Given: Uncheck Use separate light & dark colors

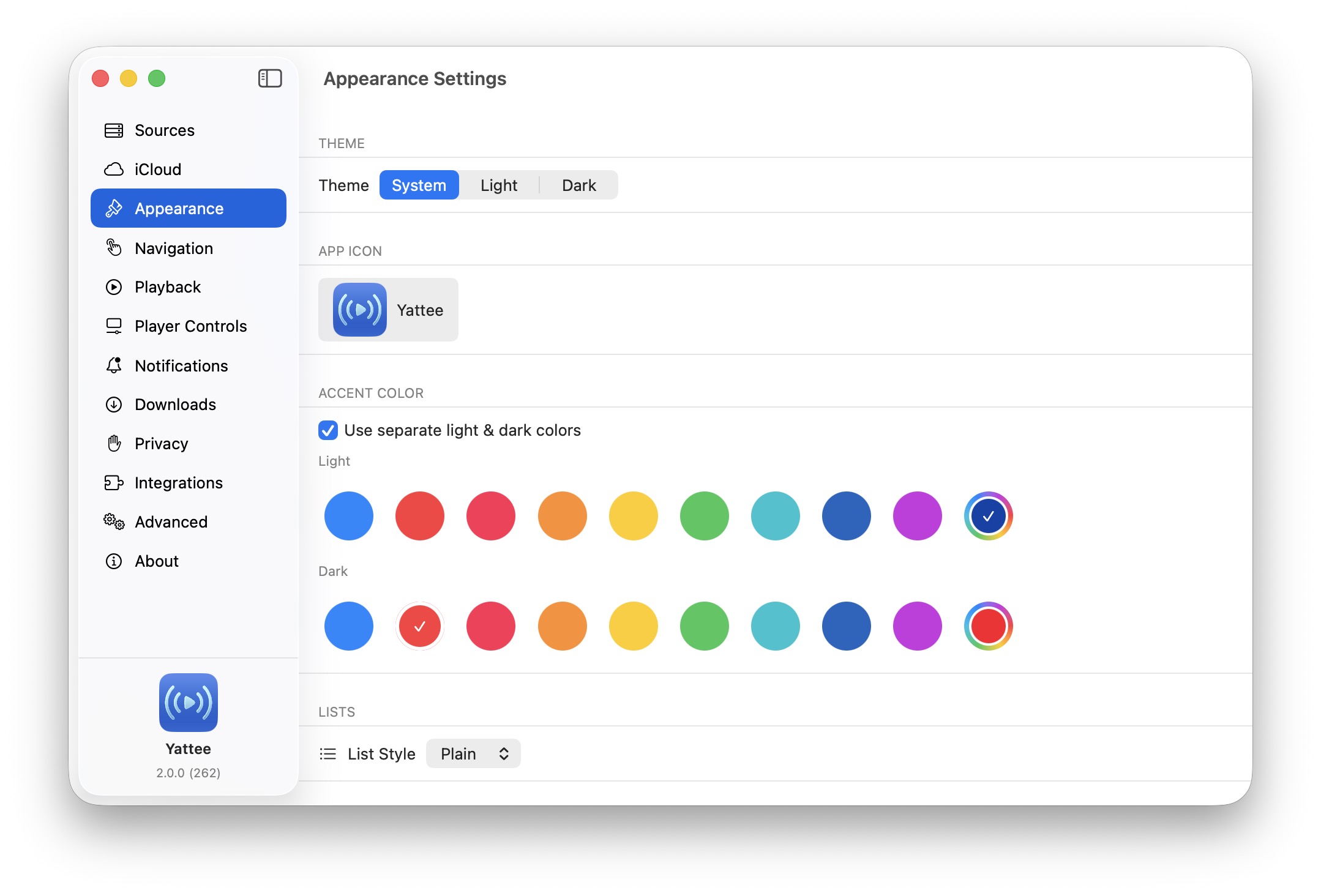Looking at the screenshot, I should tap(328, 430).
